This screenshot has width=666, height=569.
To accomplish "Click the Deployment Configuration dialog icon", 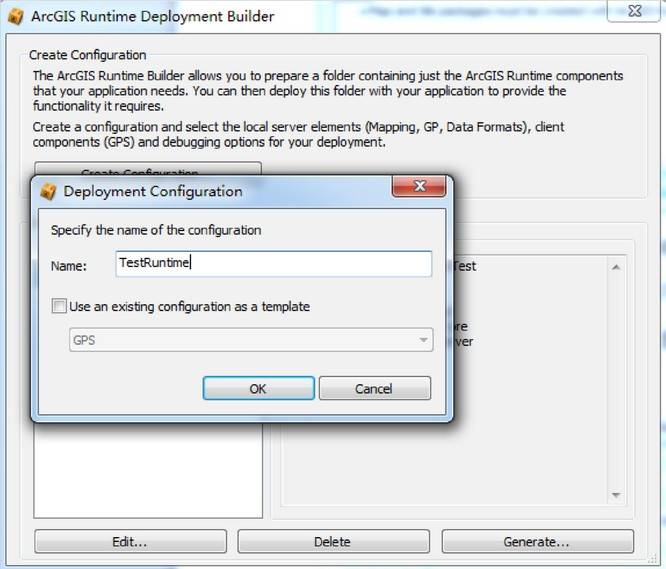I will [48, 192].
